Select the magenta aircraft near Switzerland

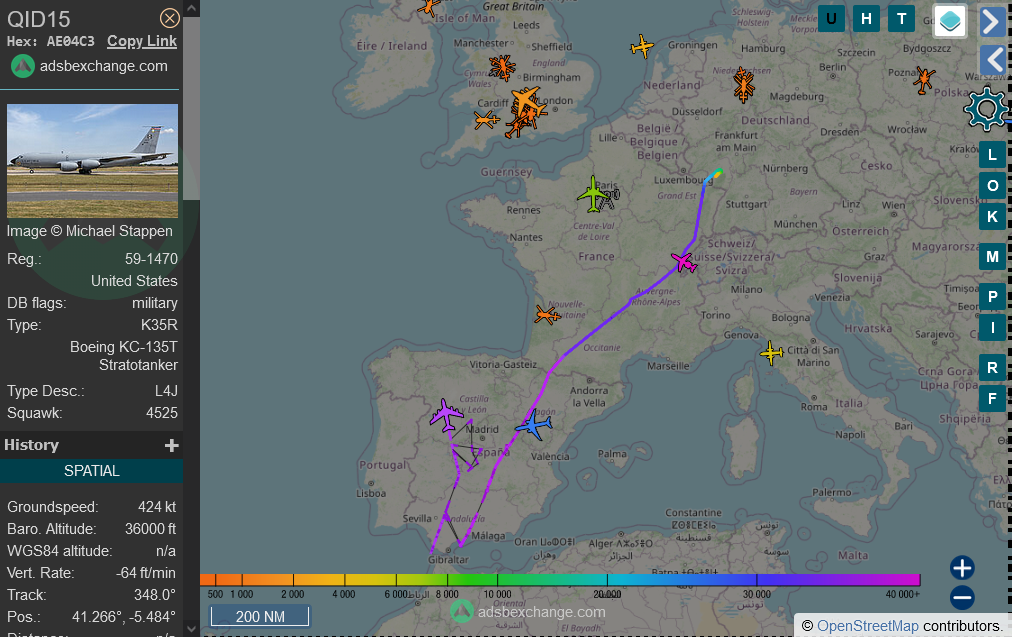click(x=683, y=262)
